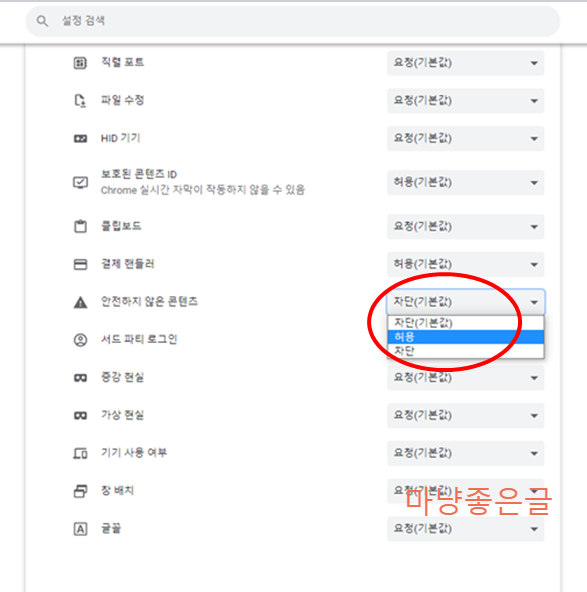The width and height of the screenshot is (587, 592).
Task: Click the 가상 현실 label
Action: pyautogui.click(x=122, y=415)
